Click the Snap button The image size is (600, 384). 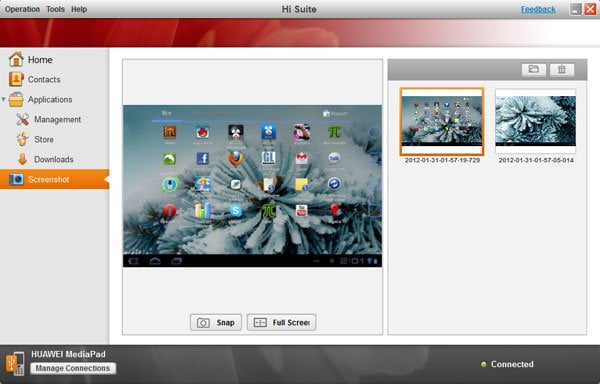click(x=216, y=322)
